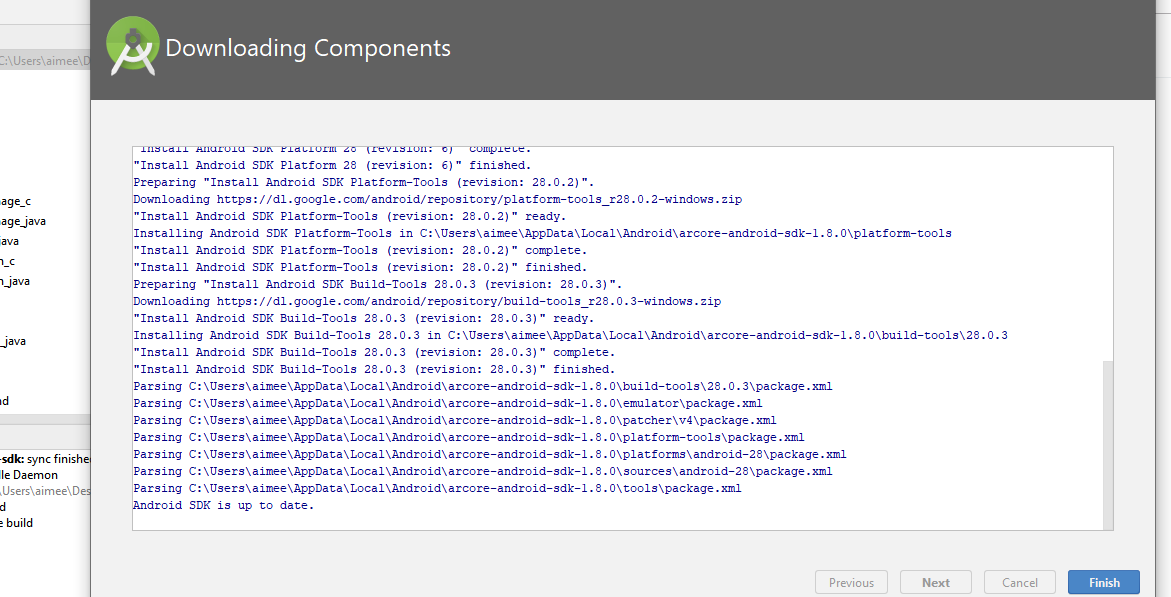Click the Build-Tools 28.0.3 ready line
Image resolution: width=1171 pixels, height=597 pixels.
(364, 318)
